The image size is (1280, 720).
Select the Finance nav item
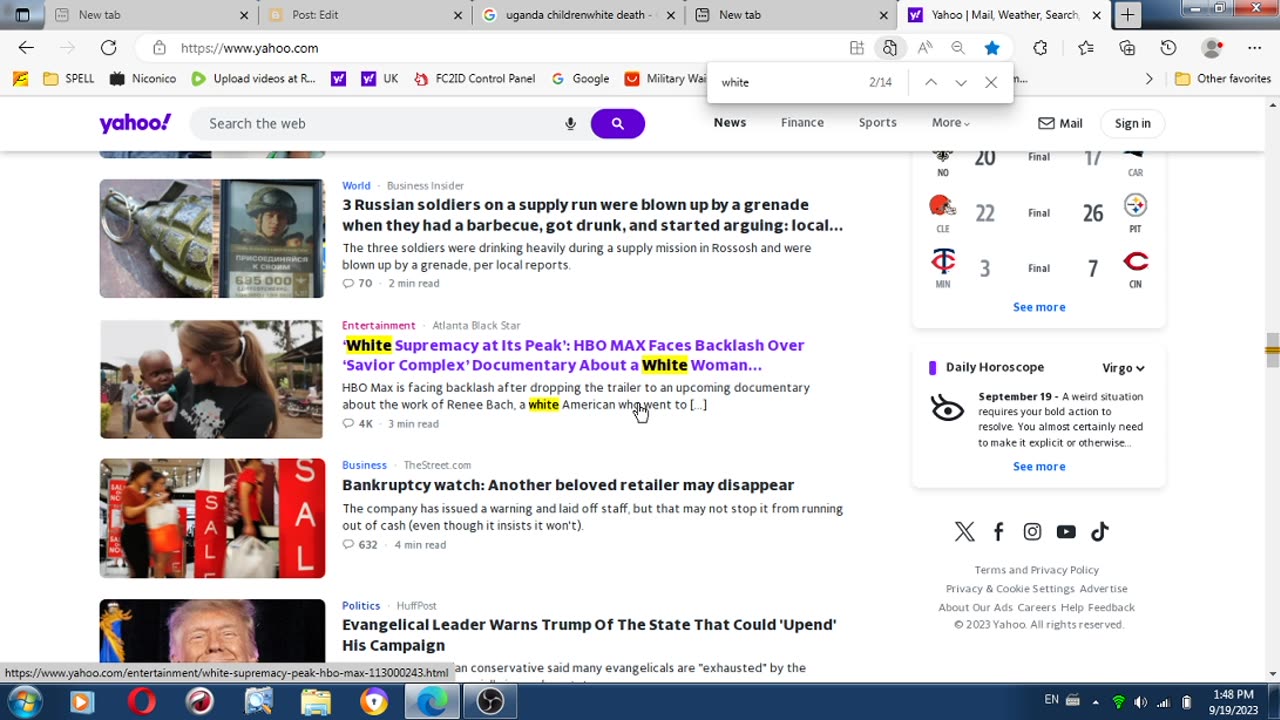click(802, 123)
